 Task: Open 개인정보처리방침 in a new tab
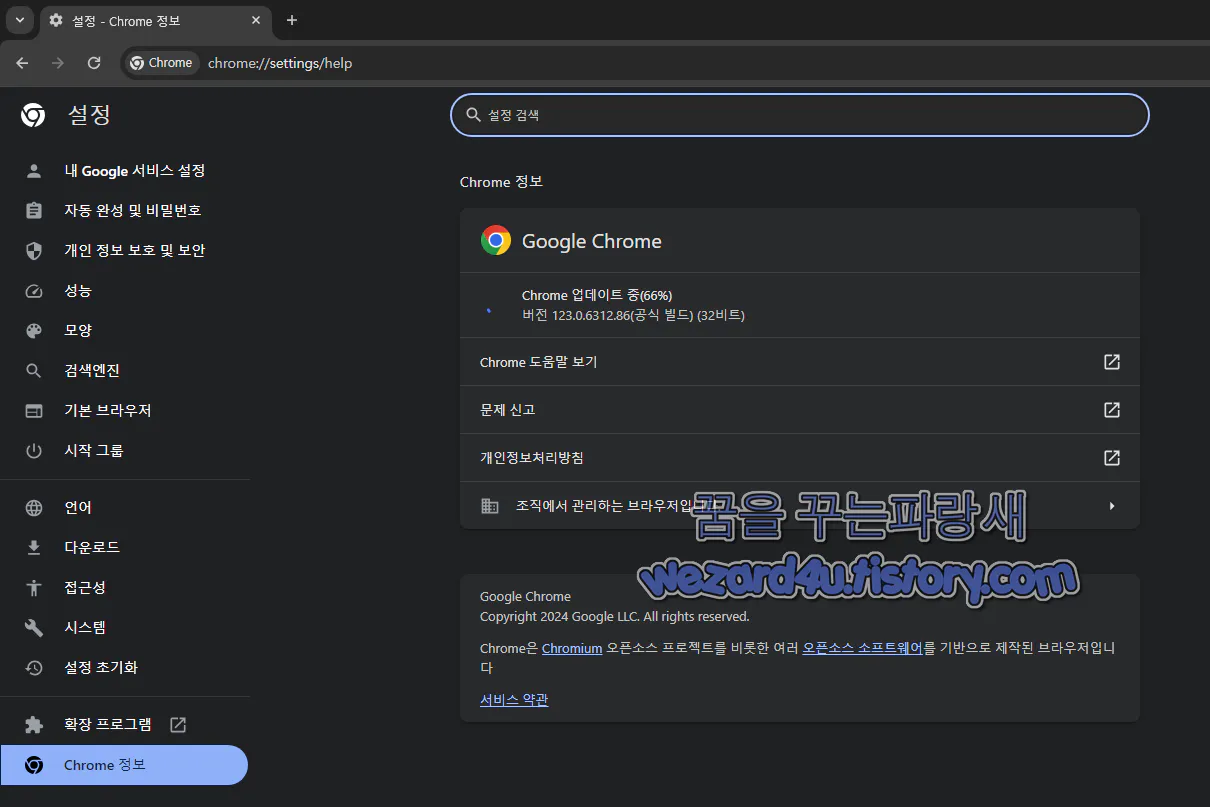coord(1111,458)
